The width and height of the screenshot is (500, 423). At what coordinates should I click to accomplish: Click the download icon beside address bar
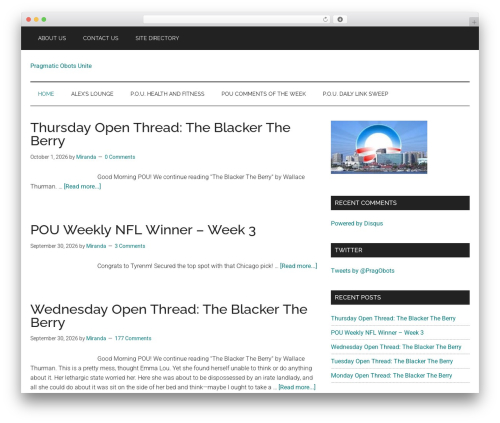coord(340,19)
